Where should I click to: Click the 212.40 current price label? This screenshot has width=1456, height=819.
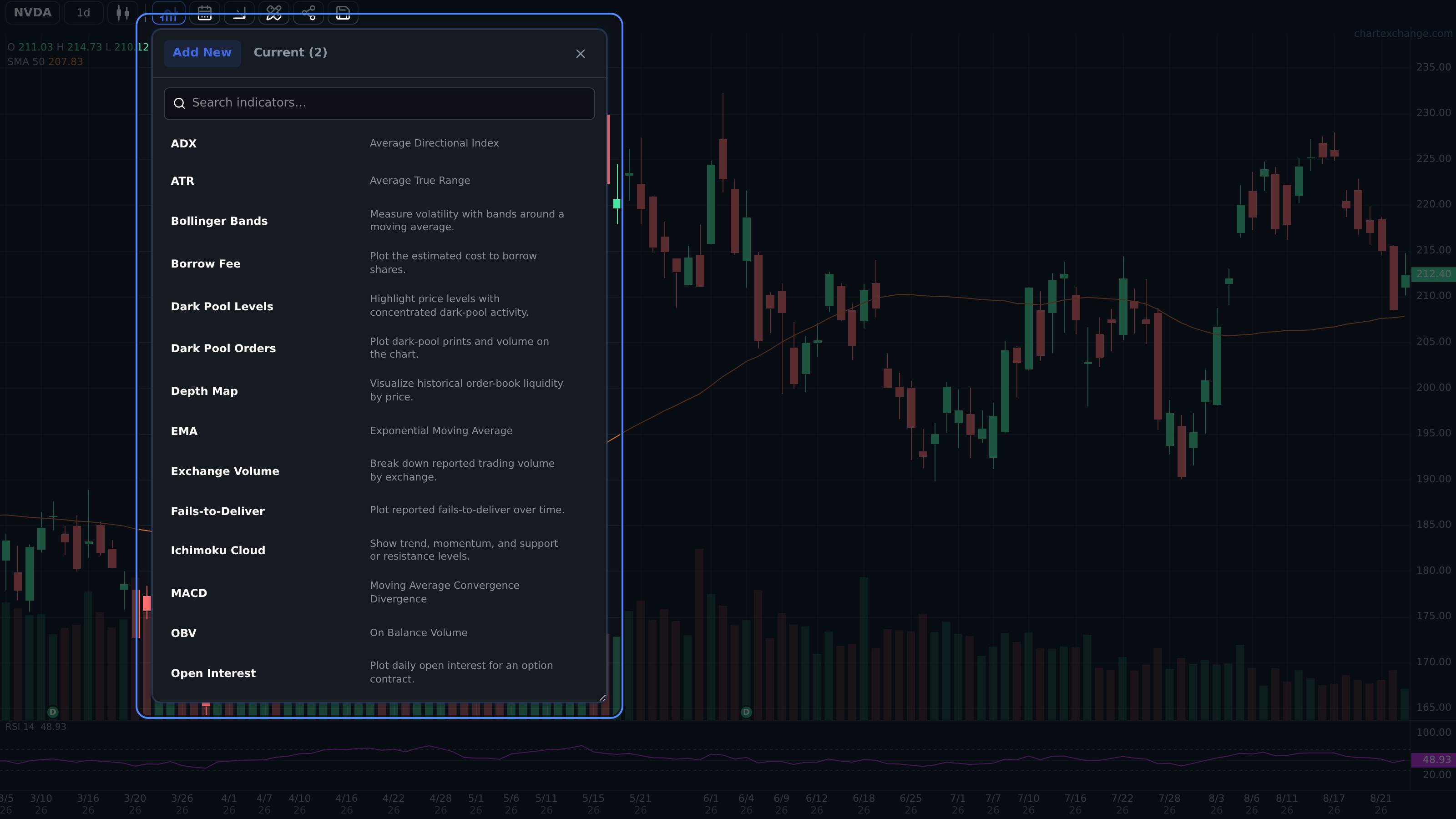[x=1433, y=274]
